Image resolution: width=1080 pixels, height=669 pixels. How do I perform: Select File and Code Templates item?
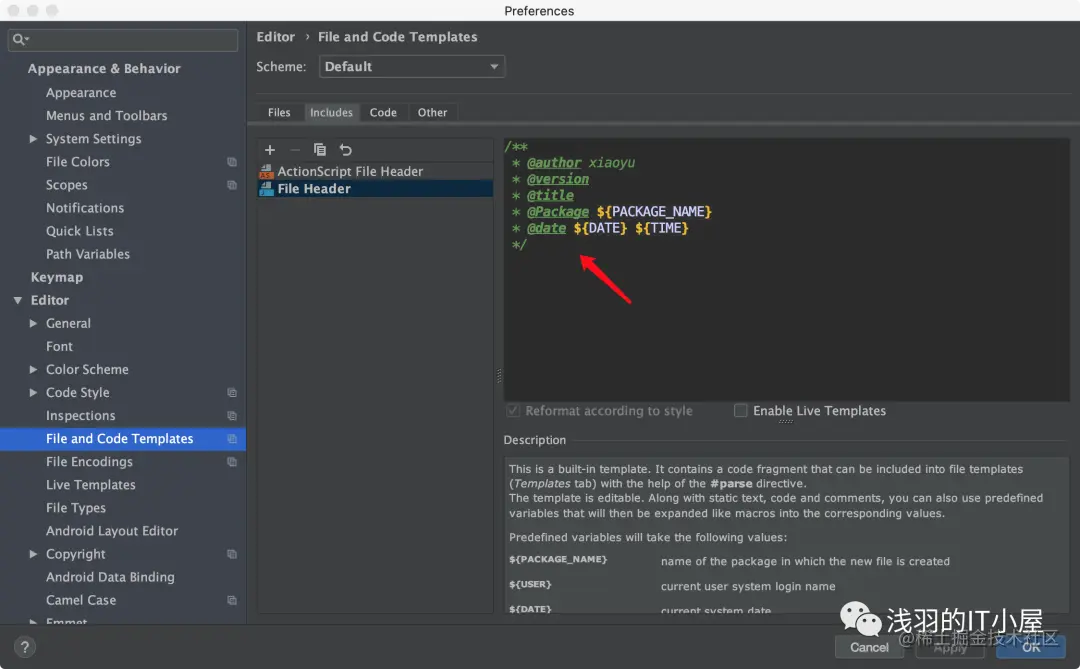[x=123, y=439]
